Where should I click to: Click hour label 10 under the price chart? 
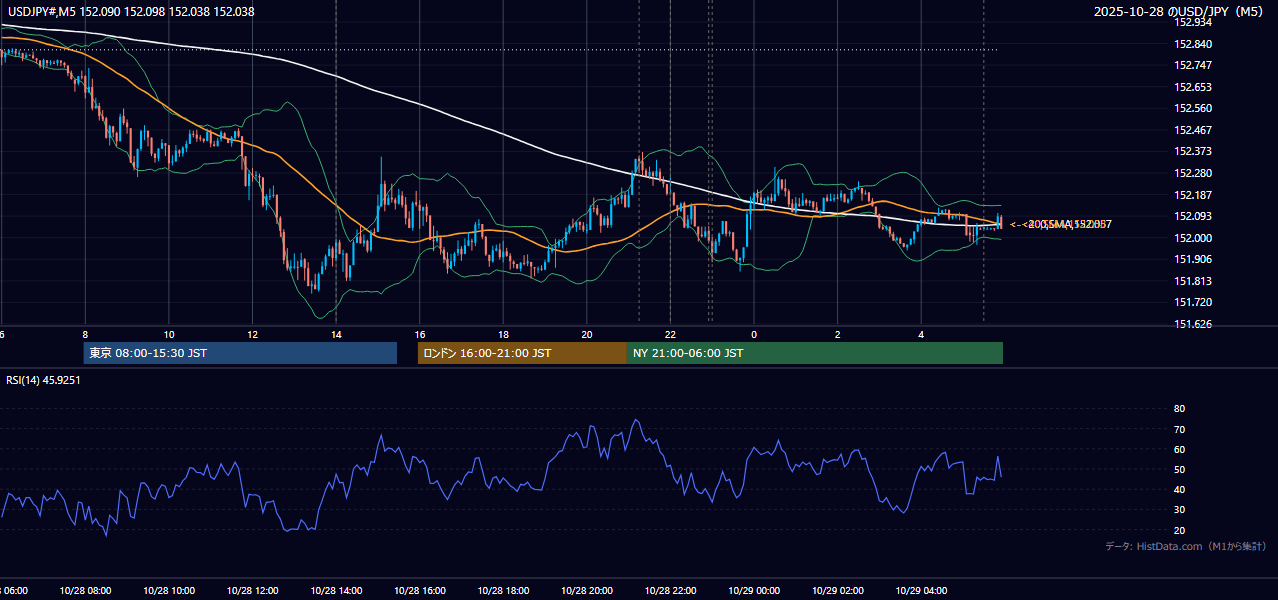click(x=169, y=334)
